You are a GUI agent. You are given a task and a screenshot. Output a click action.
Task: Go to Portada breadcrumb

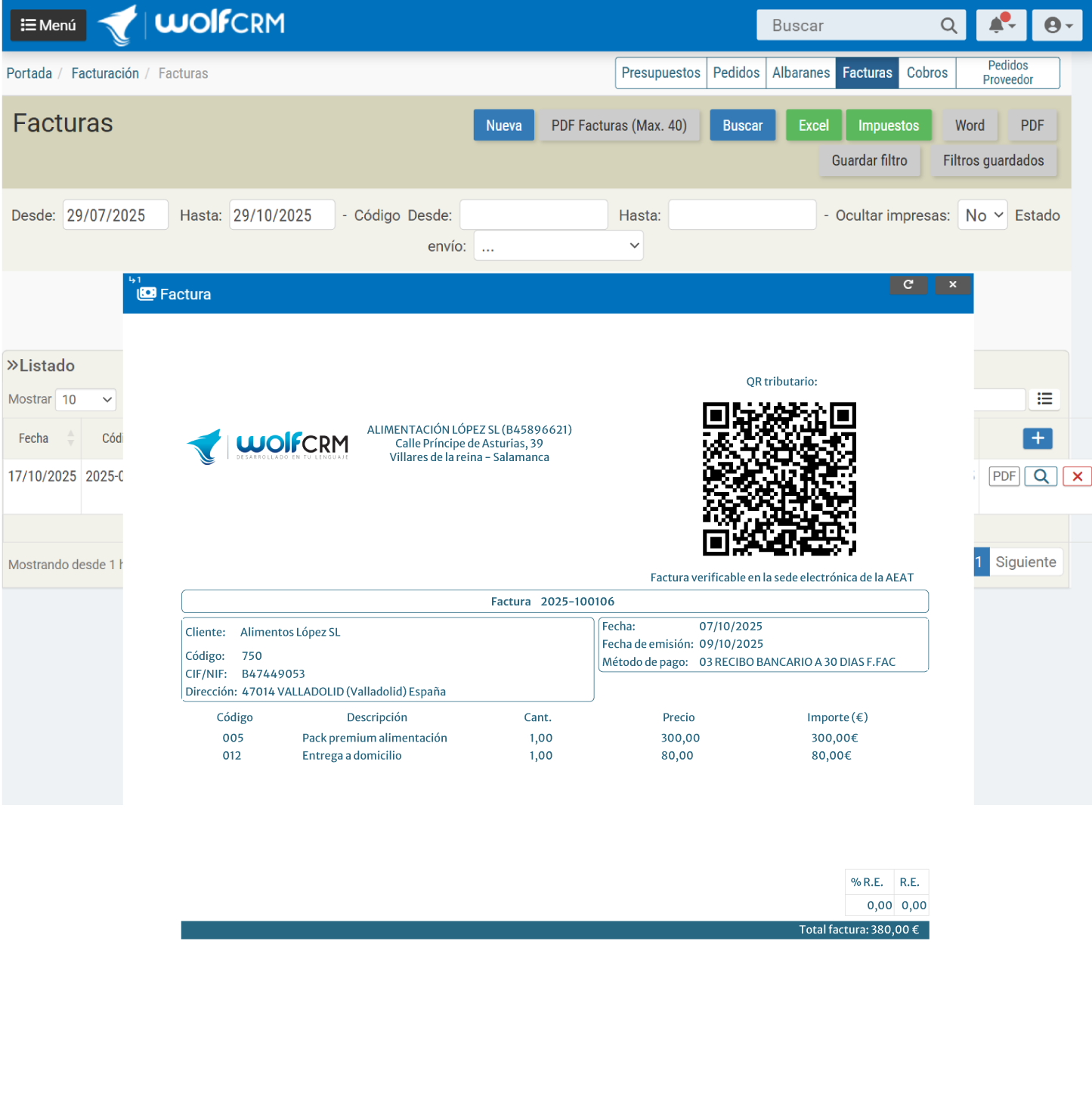pos(29,73)
